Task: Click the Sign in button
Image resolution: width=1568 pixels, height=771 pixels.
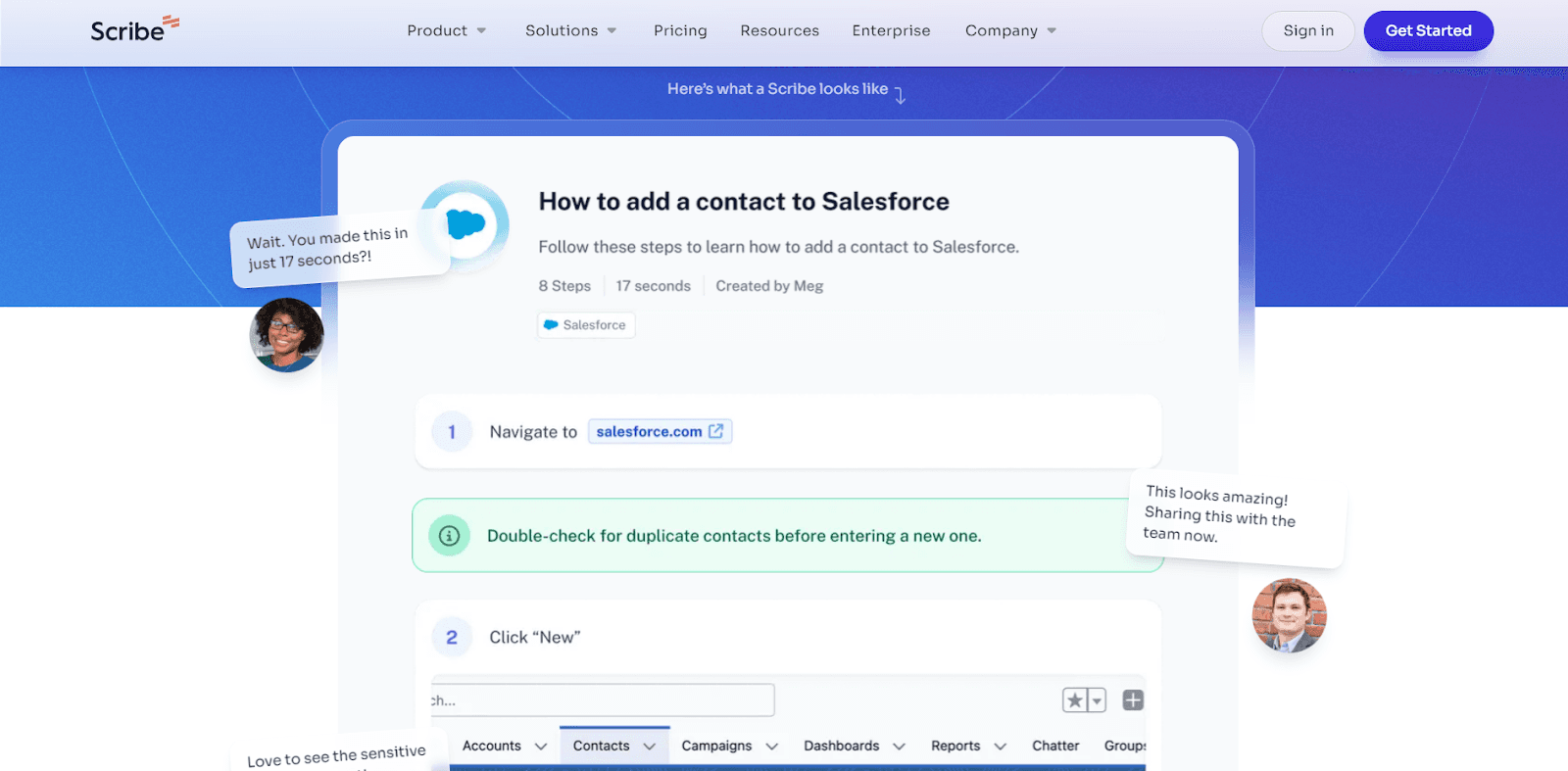Action: pyautogui.click(x=1308, y=30)
